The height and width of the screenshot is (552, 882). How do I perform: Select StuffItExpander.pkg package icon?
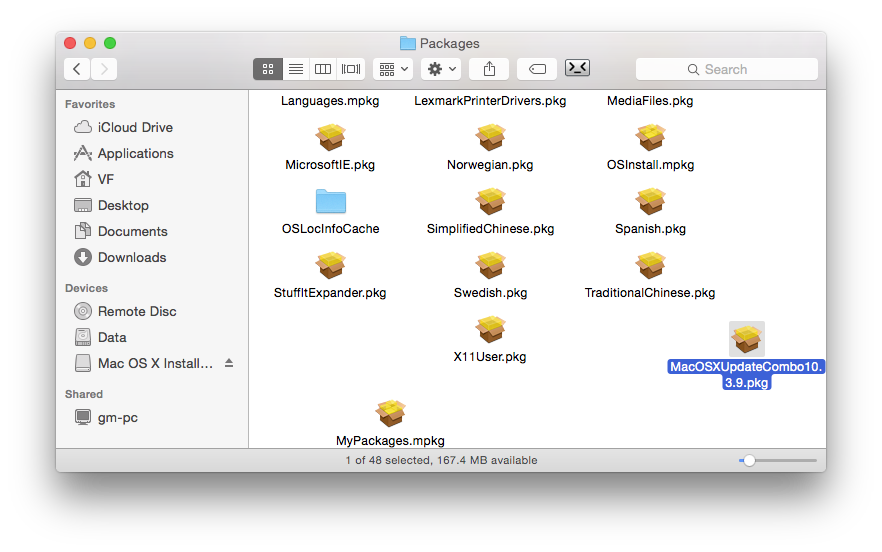[330, 265]
